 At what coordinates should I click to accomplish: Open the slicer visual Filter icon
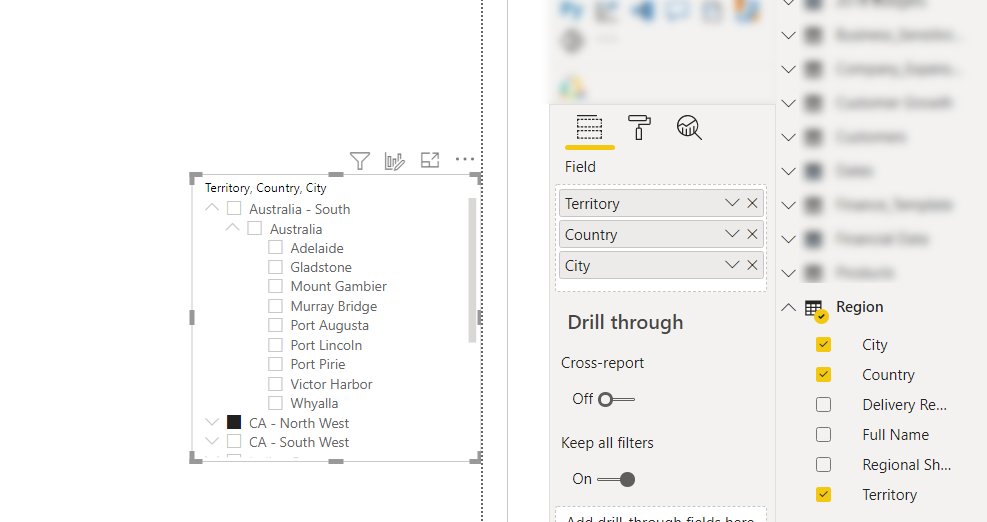point(359,161)
